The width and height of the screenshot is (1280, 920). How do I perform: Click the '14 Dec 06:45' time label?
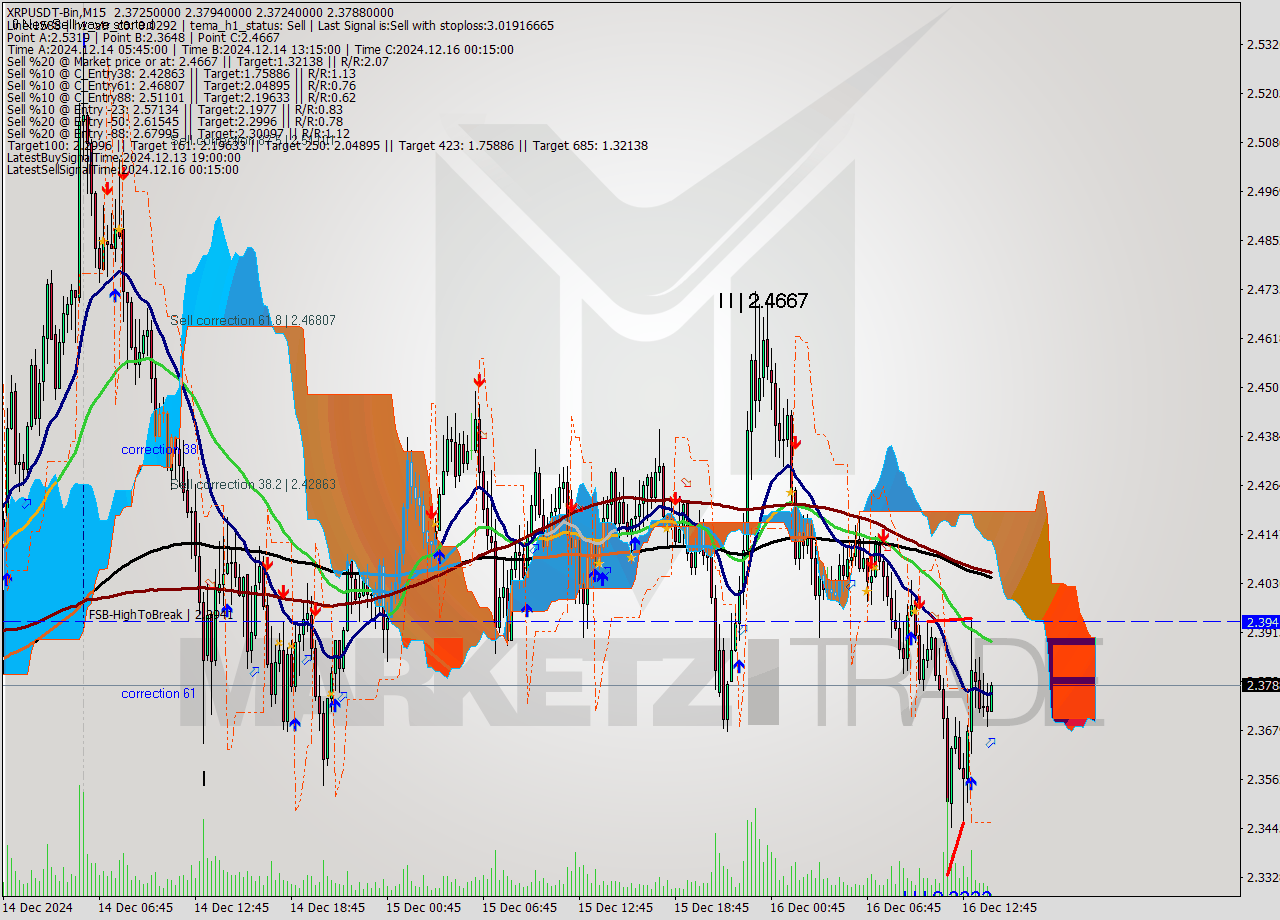(x=135, y=908)
